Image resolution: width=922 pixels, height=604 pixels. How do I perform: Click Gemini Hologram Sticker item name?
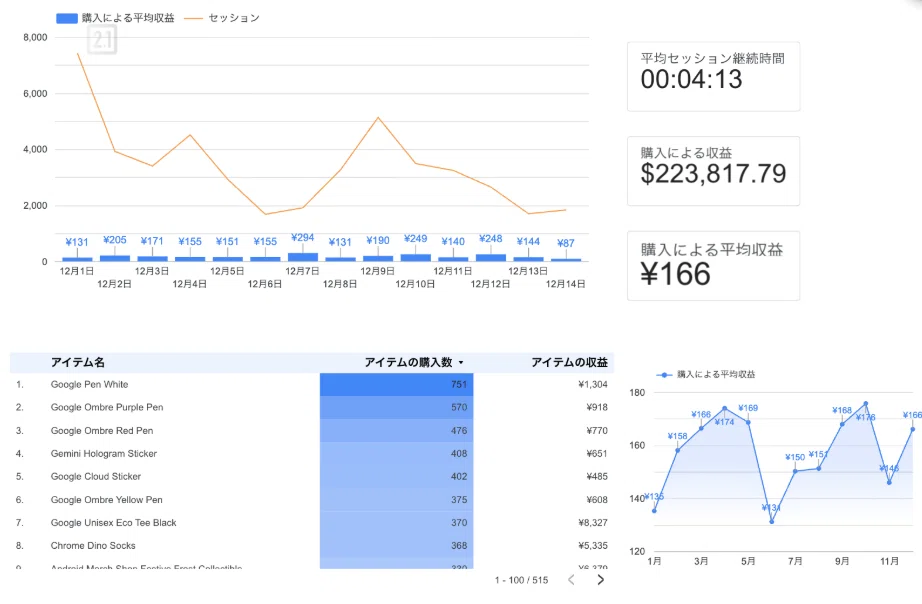(103, 453)
